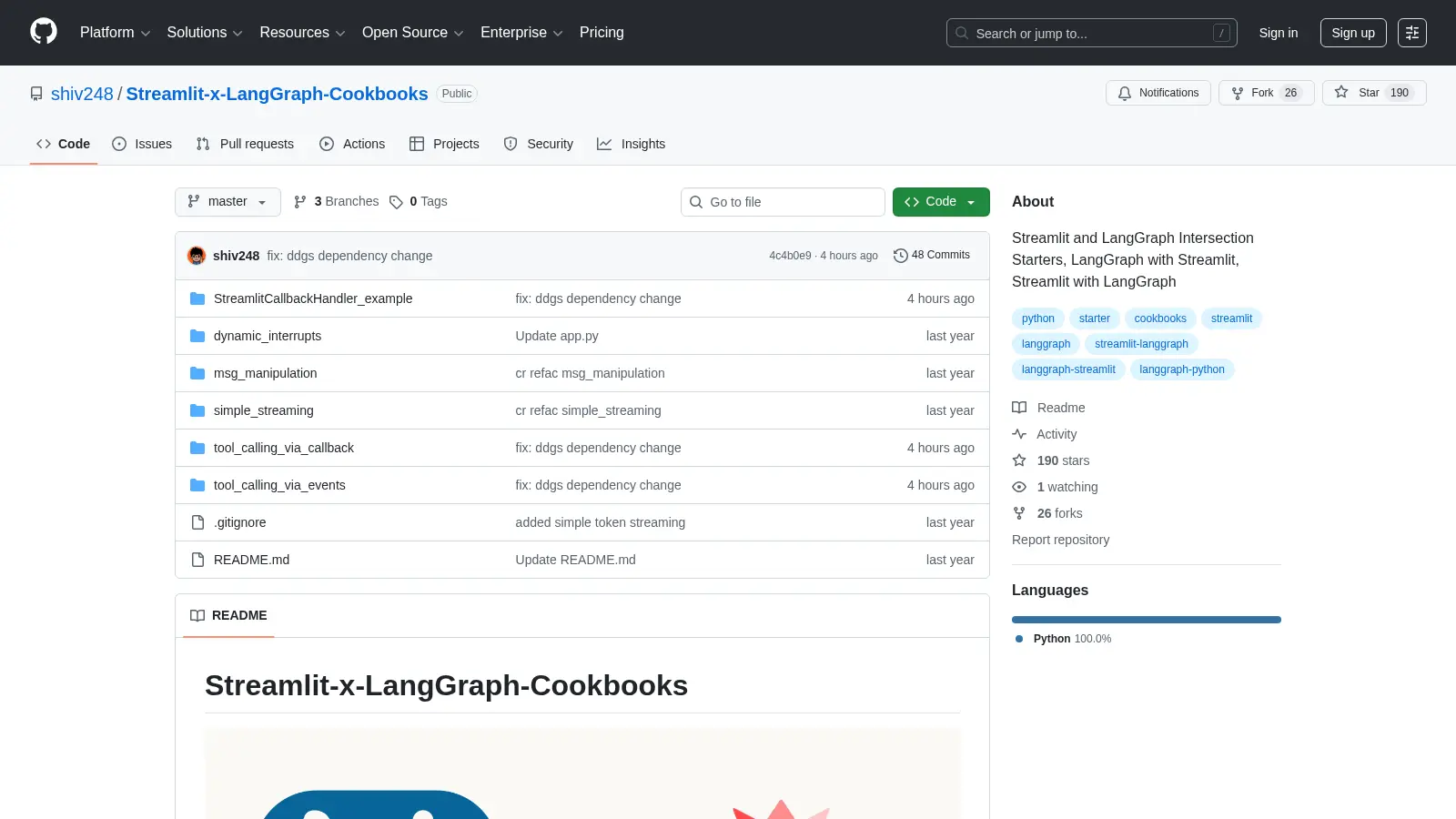Click the Search or jump to field

point(1092,33)
